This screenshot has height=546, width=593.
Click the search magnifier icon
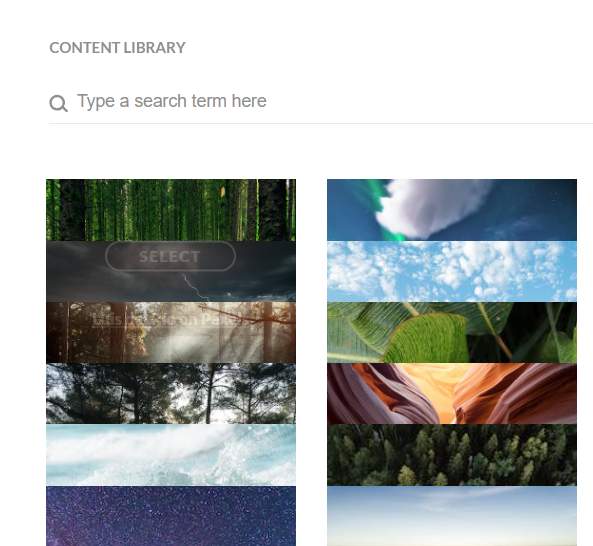pyautogui.click(x=58, y=103)
